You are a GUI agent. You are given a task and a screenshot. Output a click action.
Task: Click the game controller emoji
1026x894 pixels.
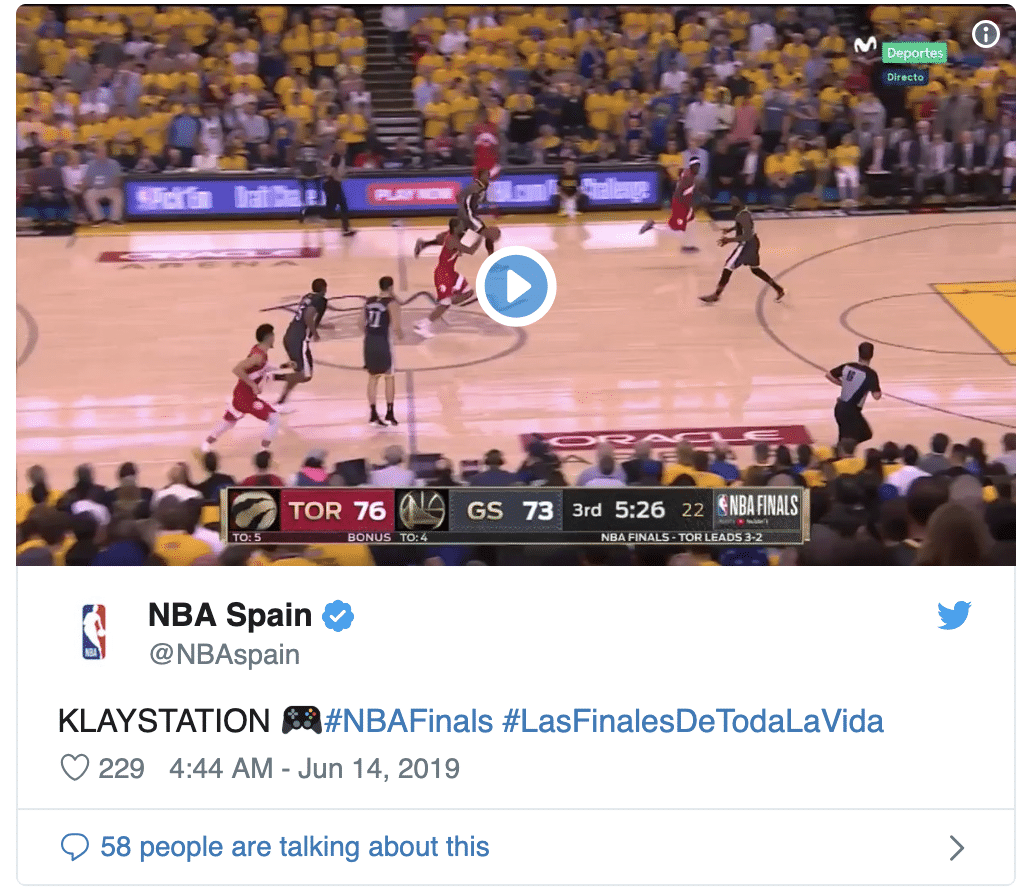pos(301,720)
